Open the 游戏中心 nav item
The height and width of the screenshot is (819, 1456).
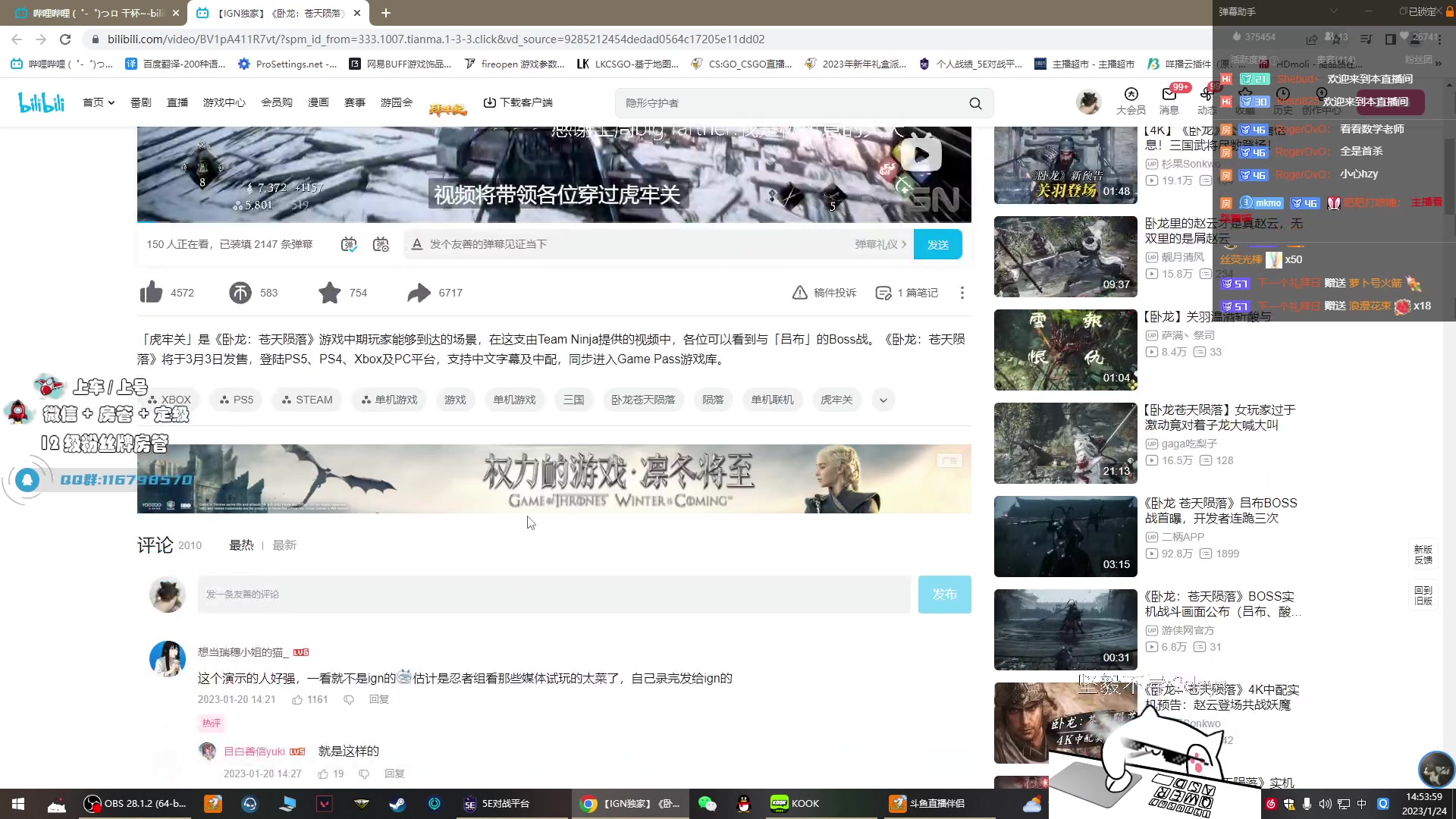[x=224, y=102]
